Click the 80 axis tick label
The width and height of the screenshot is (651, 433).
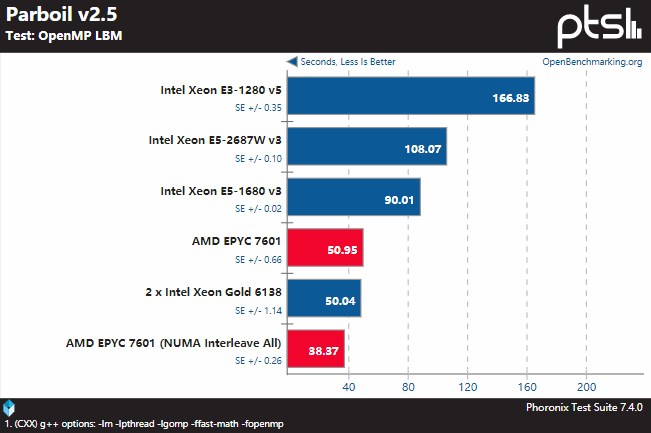(408, 387)
